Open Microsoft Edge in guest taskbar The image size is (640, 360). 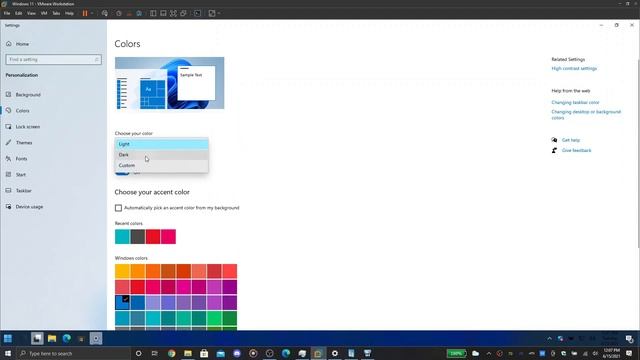(67, 338)
